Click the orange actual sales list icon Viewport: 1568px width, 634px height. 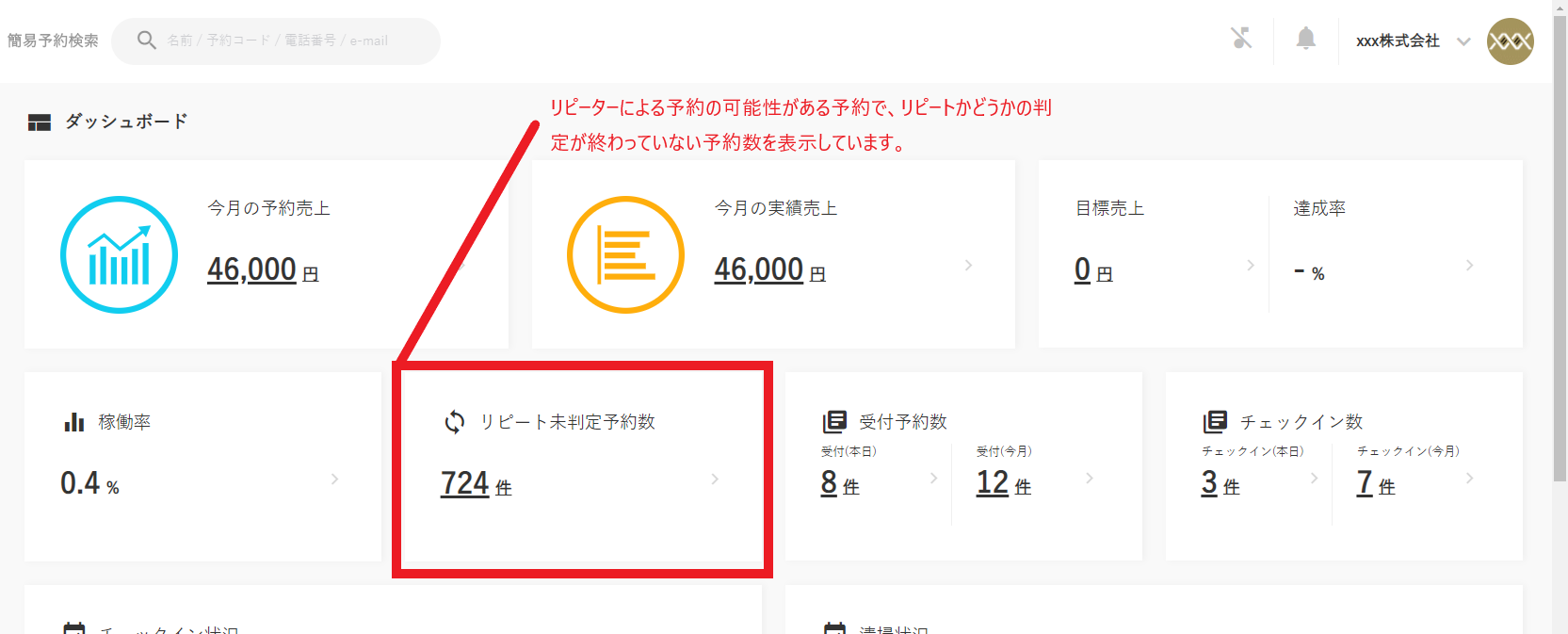coord(625,254)
